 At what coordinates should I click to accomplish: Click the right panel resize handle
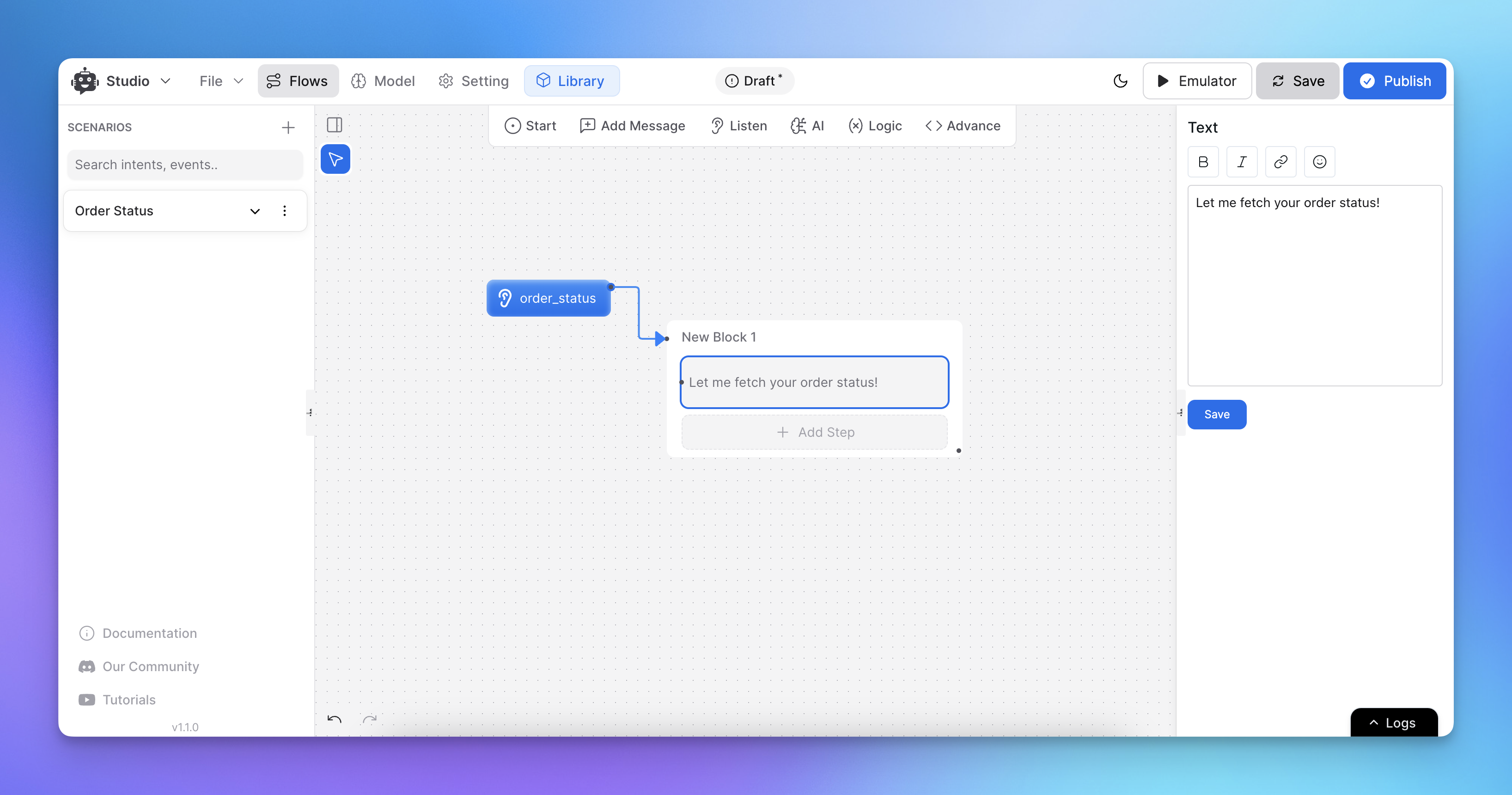pyautogui.click(x=1180, y=413)
